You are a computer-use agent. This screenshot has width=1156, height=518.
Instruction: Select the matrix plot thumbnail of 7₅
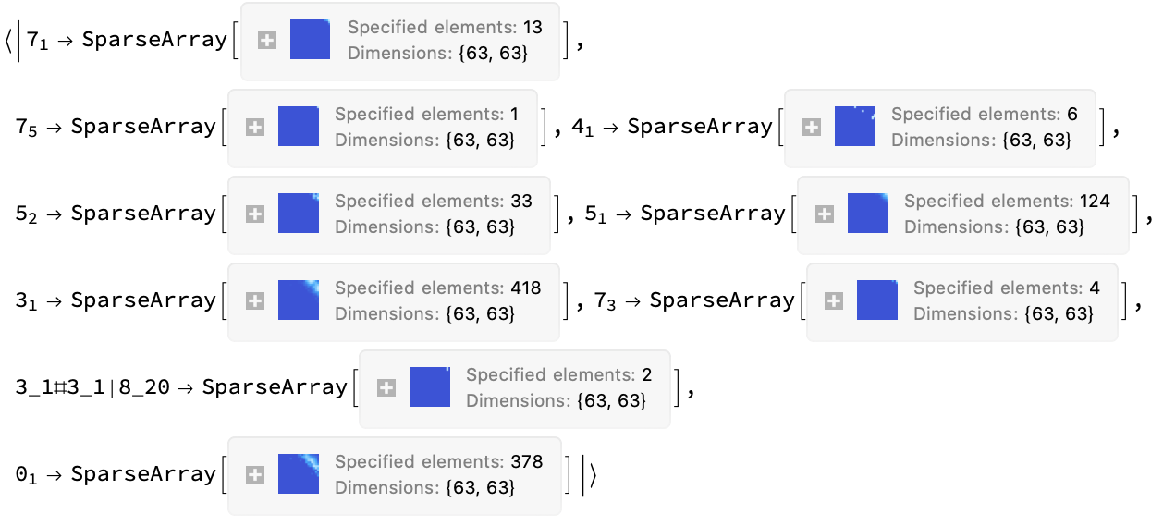click(298, 128)
